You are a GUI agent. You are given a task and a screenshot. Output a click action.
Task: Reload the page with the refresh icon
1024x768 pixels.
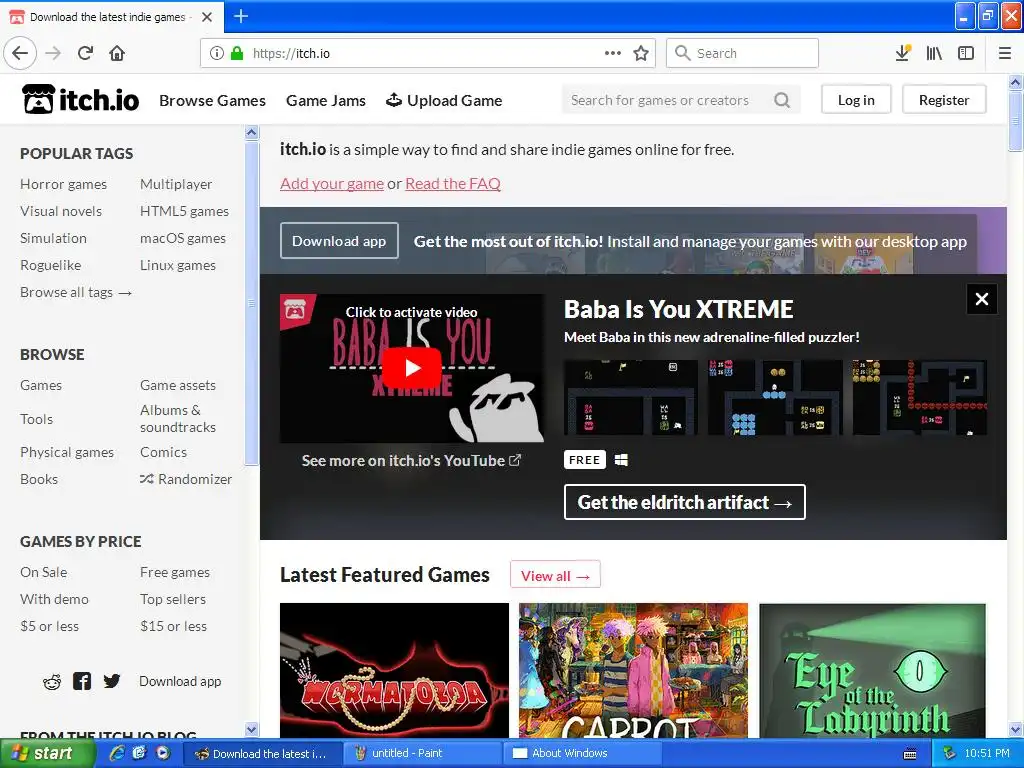point(85,53)
